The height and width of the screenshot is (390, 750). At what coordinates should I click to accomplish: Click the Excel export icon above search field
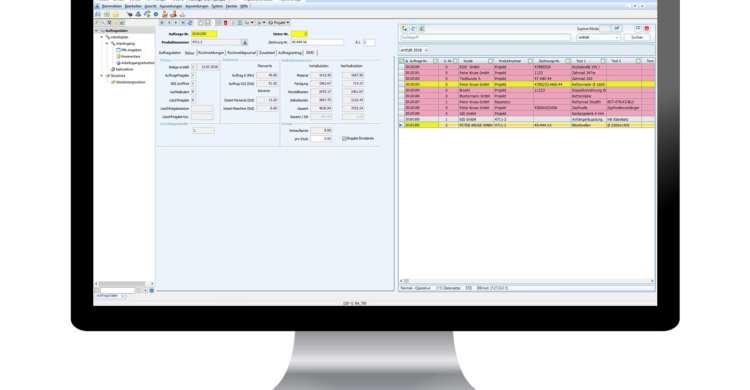click(421, 29)
